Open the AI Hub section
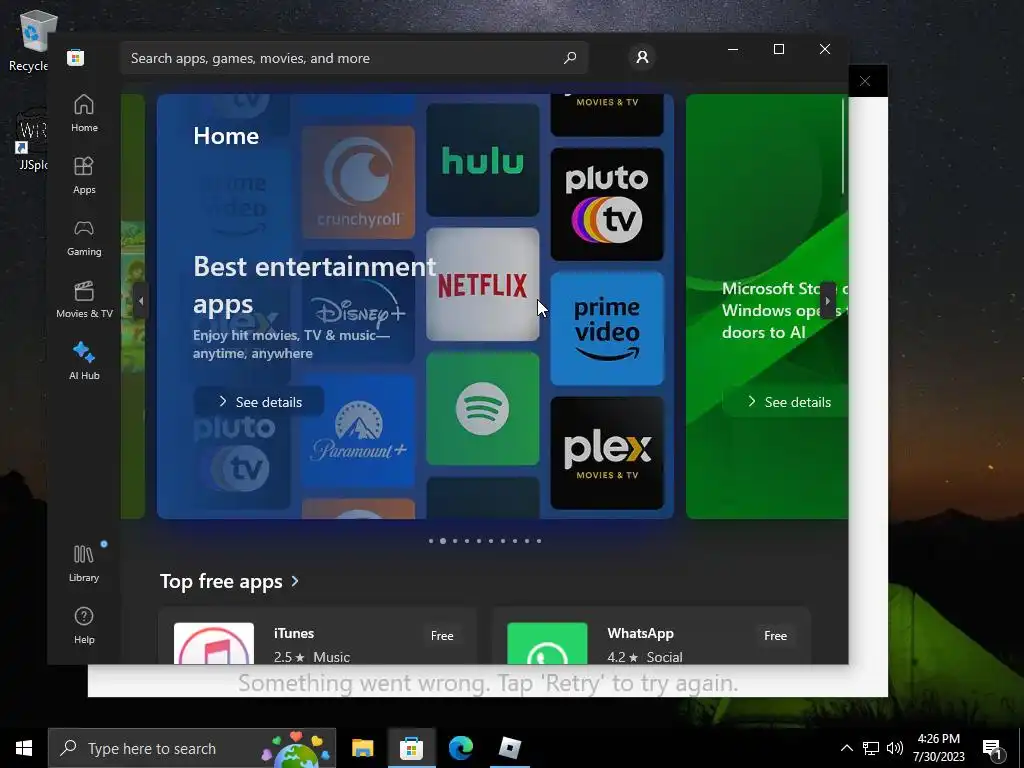The image size is (1024, 768). (84, 362)
